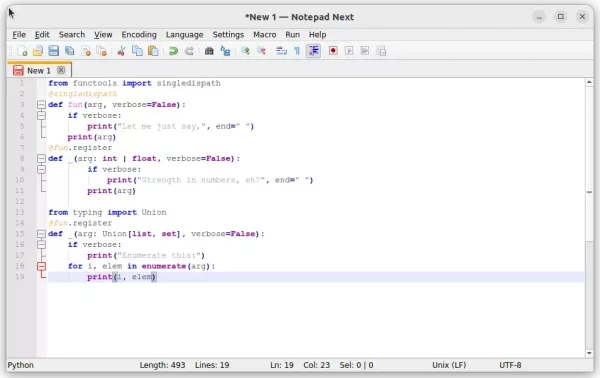The image size is (600, 378).
Task: Open Find with the binoculars icon
Action: click(x=209, y=51)
